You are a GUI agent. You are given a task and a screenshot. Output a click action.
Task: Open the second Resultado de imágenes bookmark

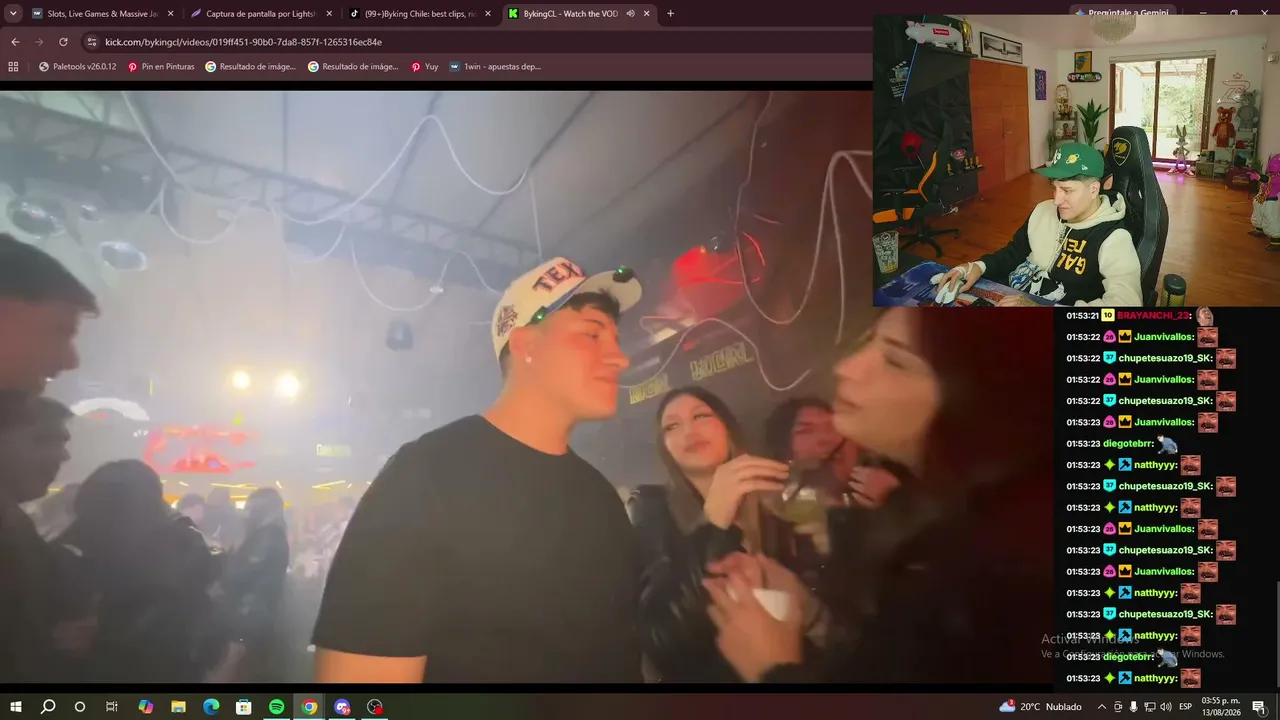(x=353, y=67)
